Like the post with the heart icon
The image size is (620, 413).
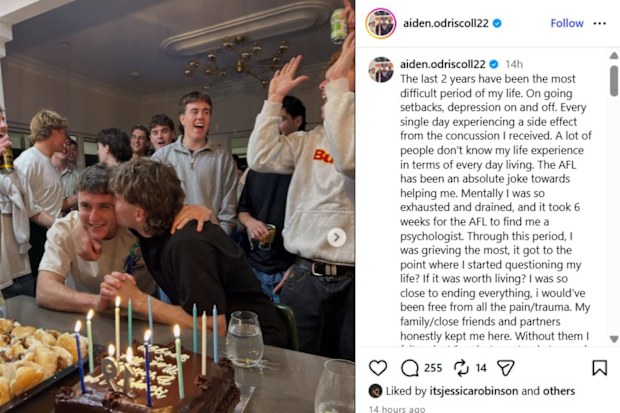click(378, 368)
